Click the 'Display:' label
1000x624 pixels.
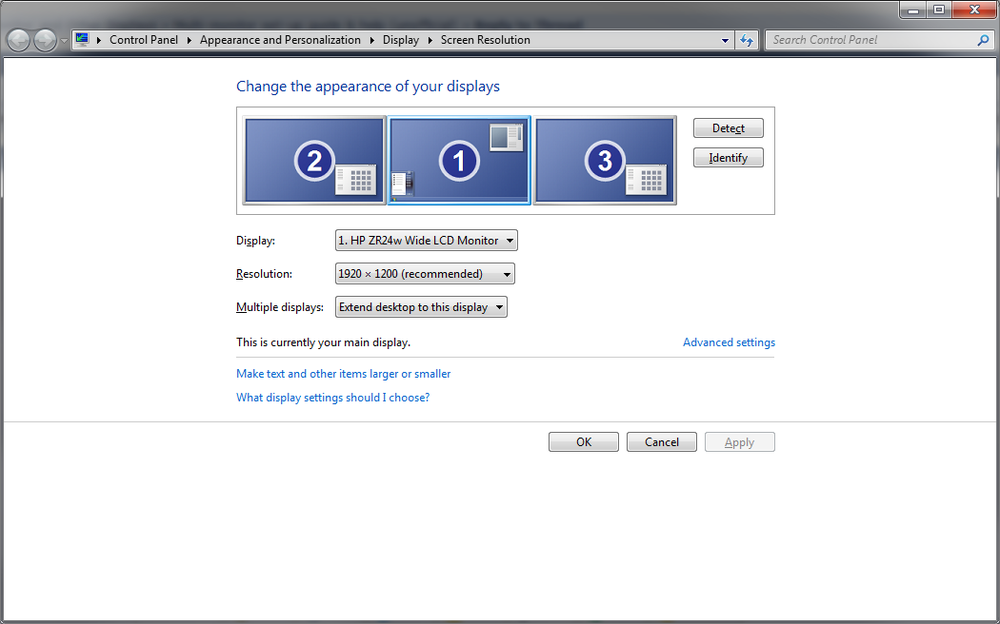(x=256, y=241)
